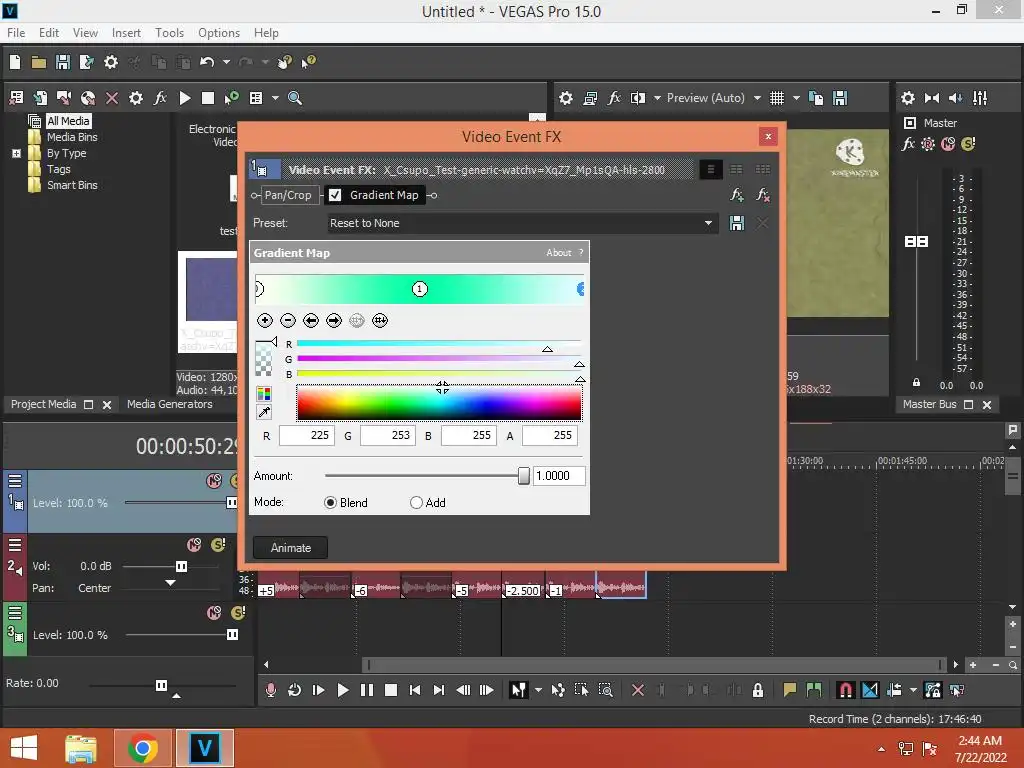Image resolution: width=1024 pixels, height=768 pixels.
Task: Open media search magnifier in Project Media
Action: 295,98
